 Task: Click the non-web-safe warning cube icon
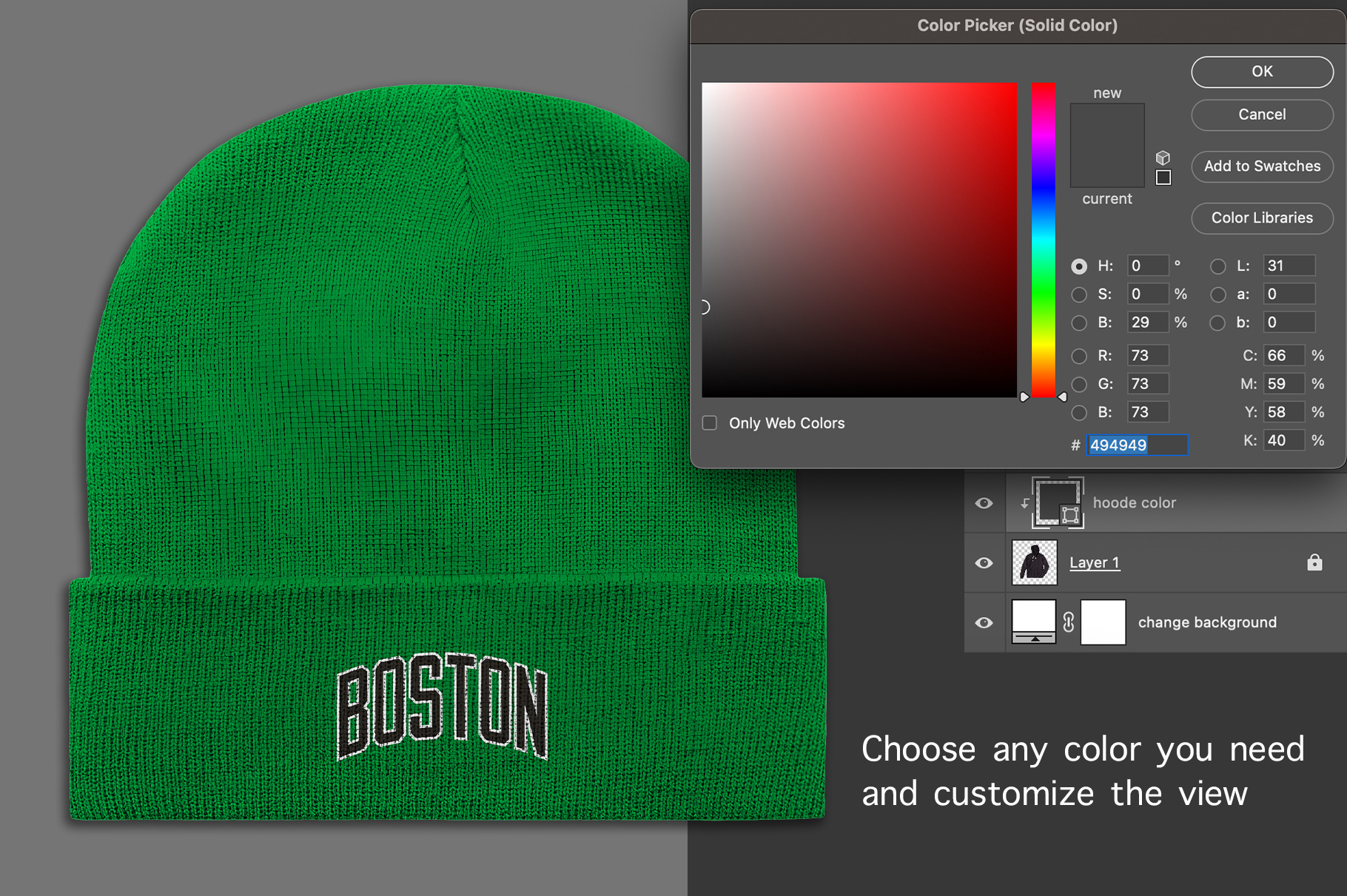(1163, 157)
